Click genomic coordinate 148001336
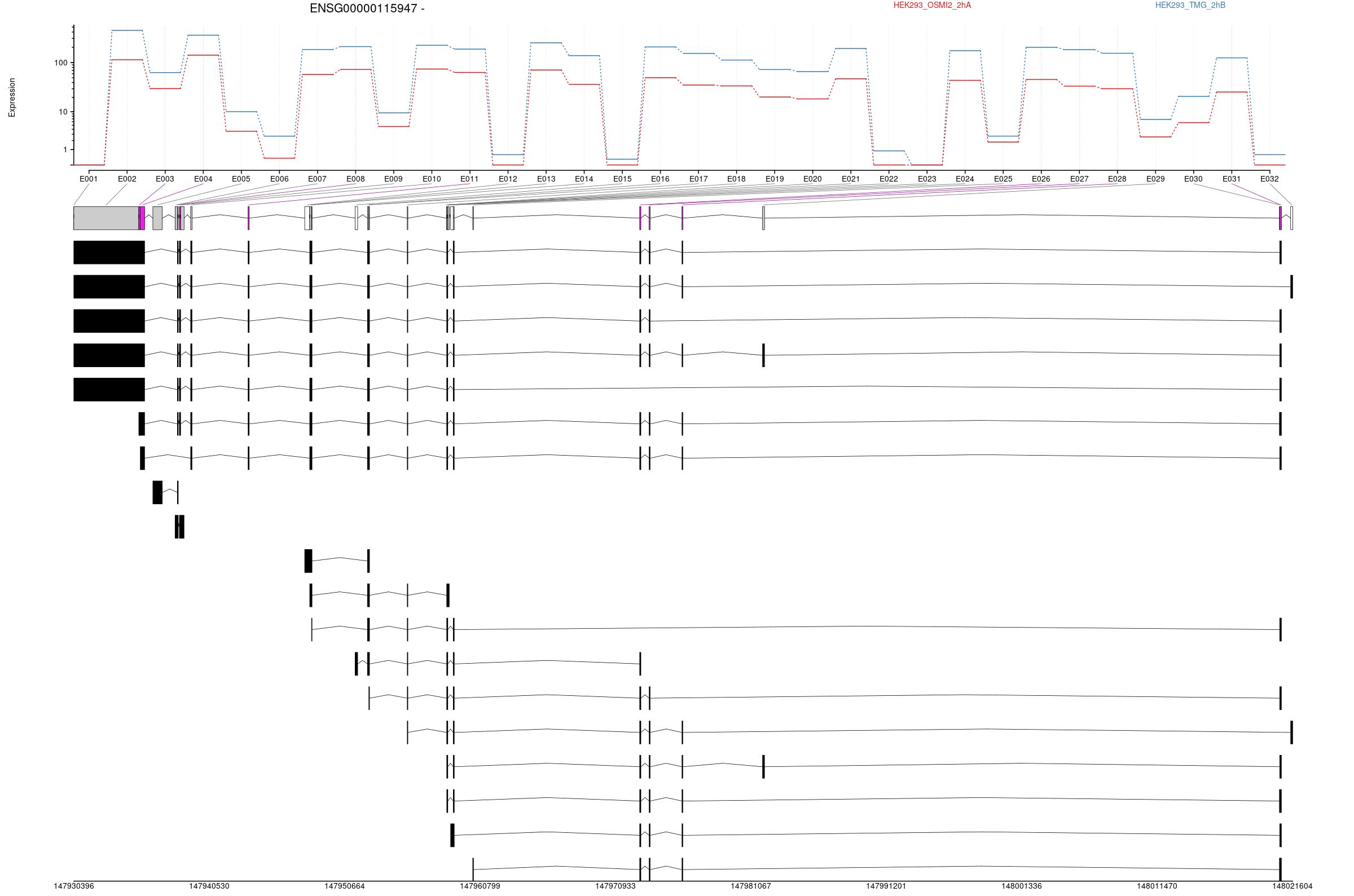The height and width of the screenshot is (896, 1354). [x=1021, y=886]
